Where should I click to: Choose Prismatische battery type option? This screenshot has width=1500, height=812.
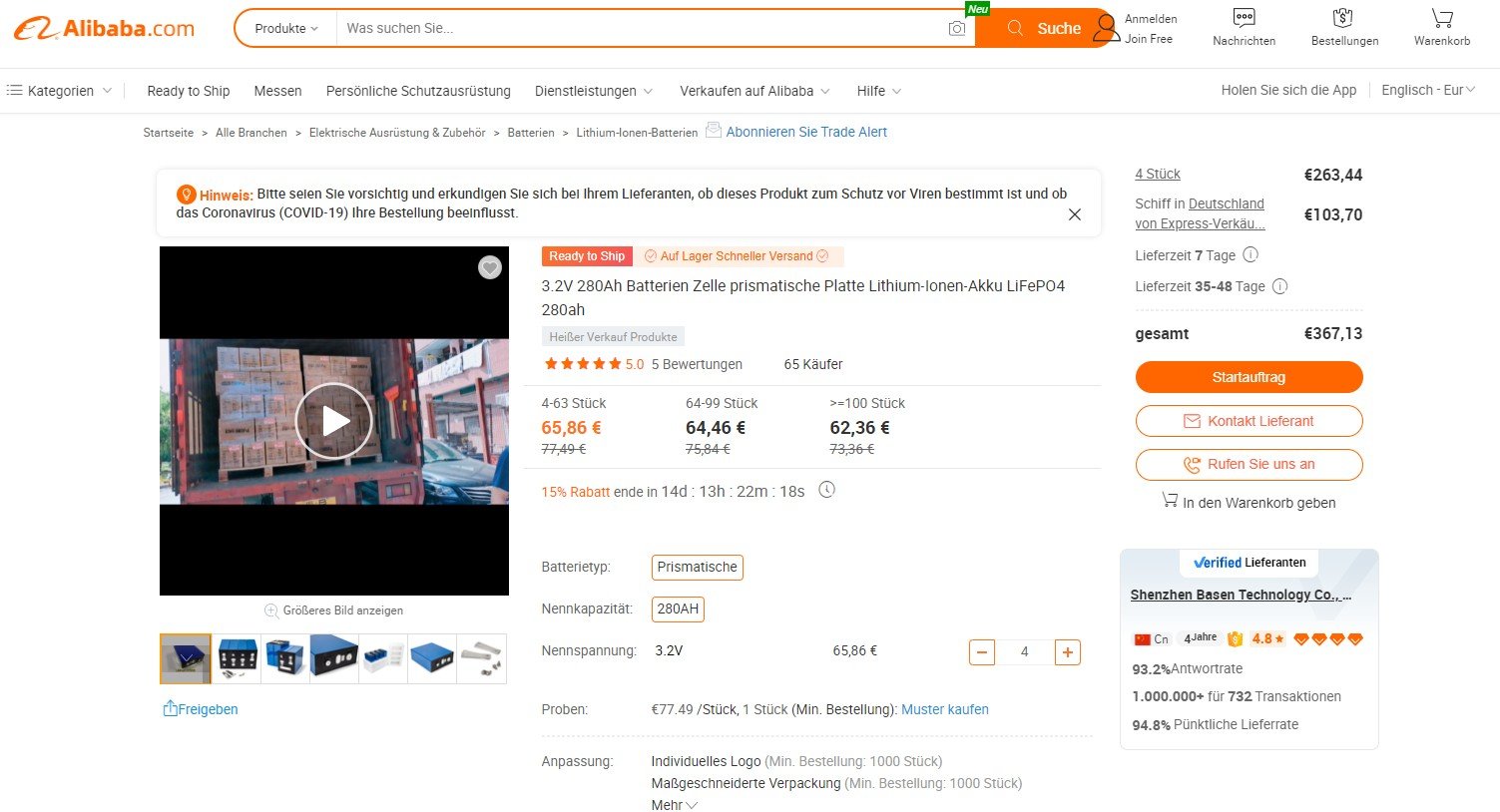[x=698, y=568]
